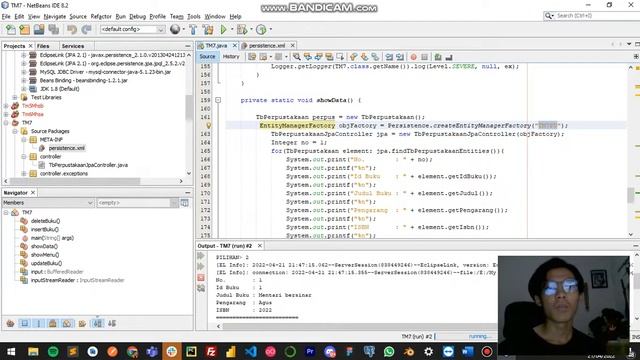
Task: Click the red Start Macro Recording icon
Action: (x=413, y=57)
